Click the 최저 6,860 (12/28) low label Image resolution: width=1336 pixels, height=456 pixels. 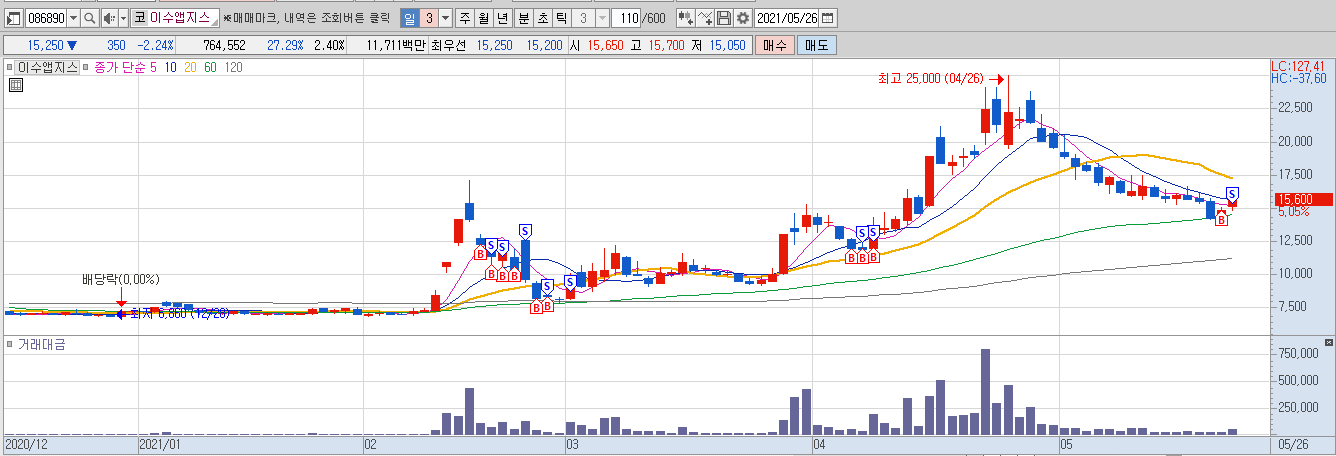tap(179, 313)
